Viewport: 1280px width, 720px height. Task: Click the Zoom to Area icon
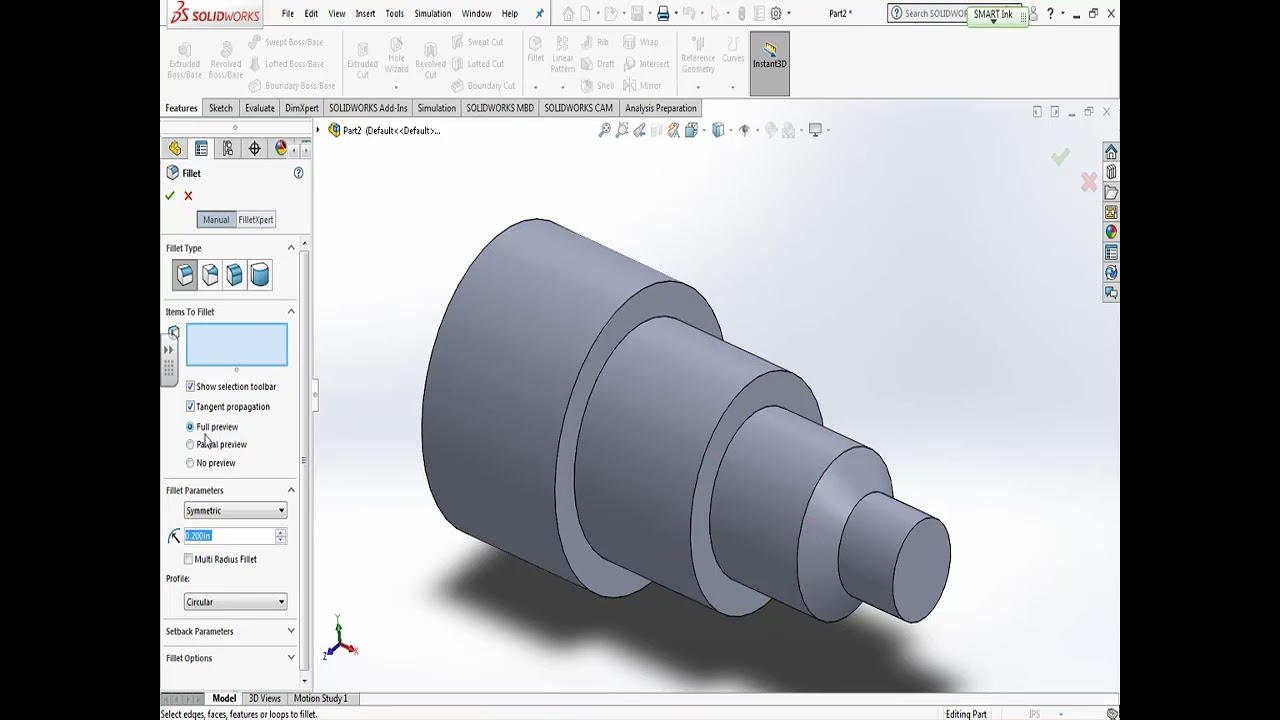click(x=622, y=130)
